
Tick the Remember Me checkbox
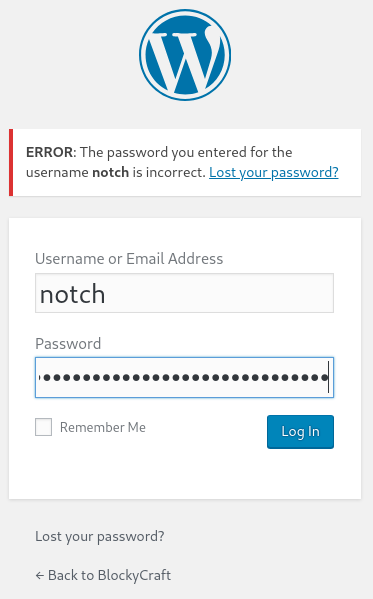pyautogui.click(x=44, y=427)
